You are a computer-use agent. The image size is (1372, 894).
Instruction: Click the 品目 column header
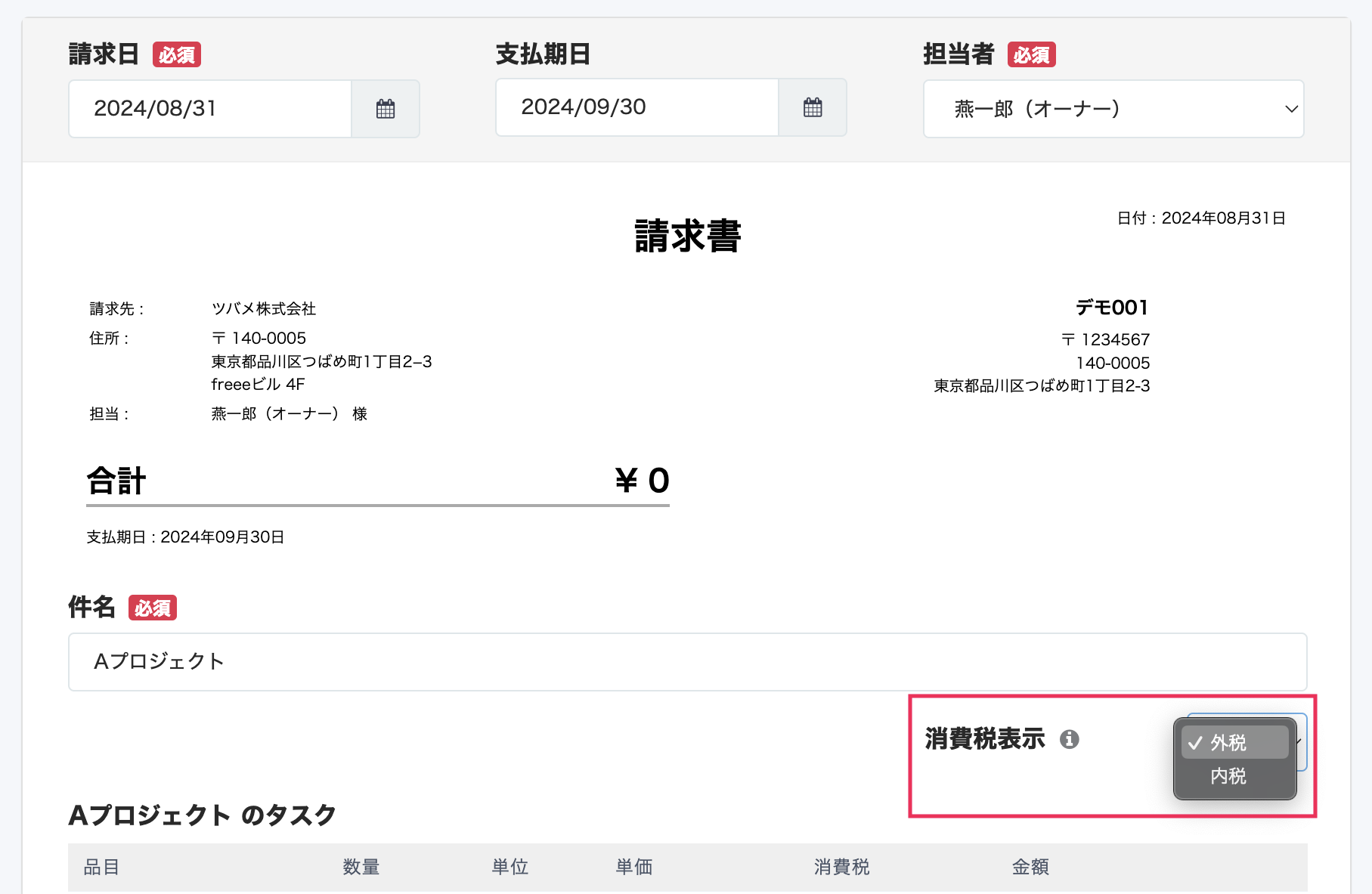pos(101,867)
